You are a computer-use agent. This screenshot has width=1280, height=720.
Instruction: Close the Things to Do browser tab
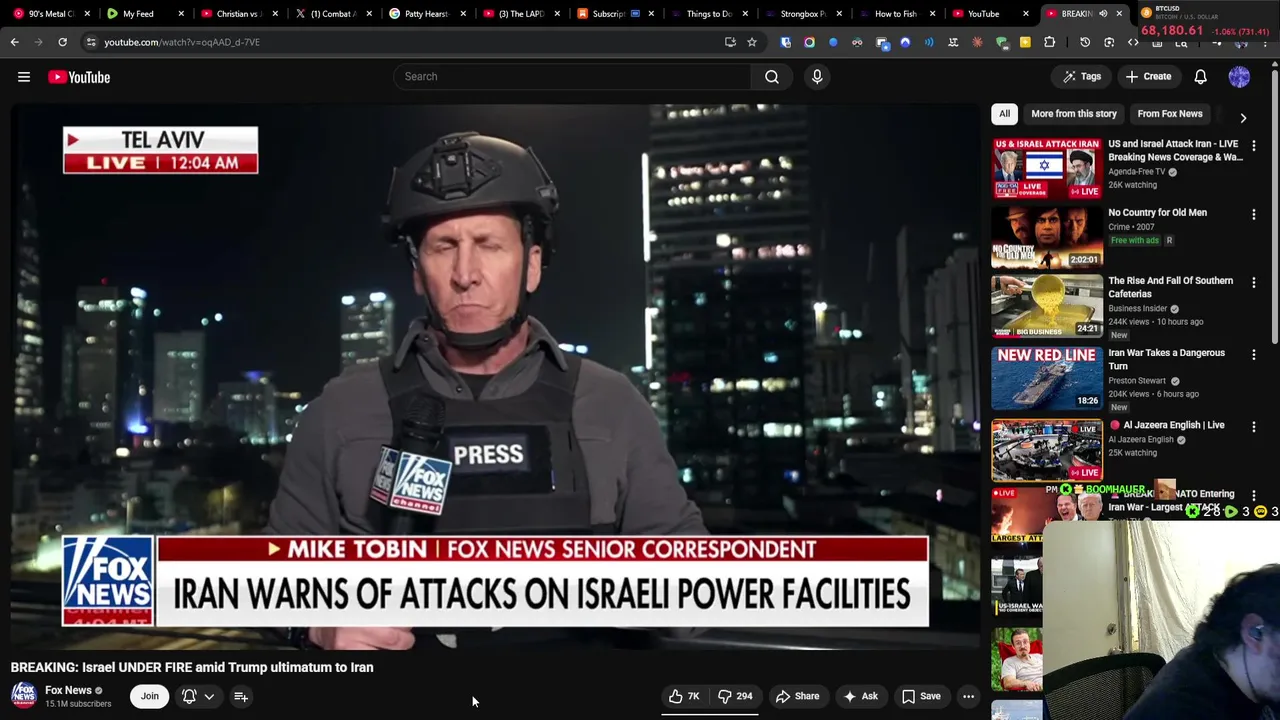(x=745, y=14)
